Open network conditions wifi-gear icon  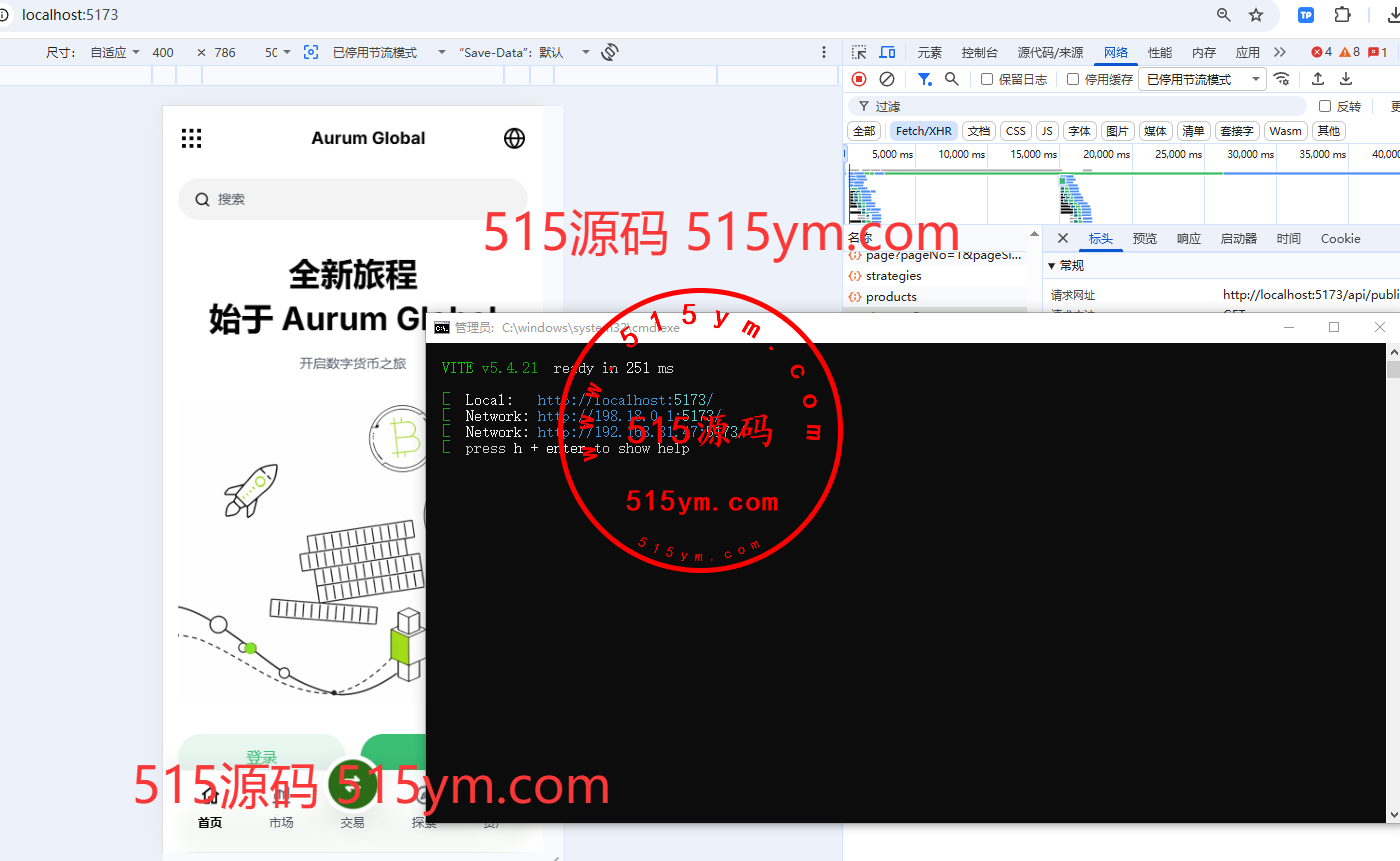(1282, 79)
